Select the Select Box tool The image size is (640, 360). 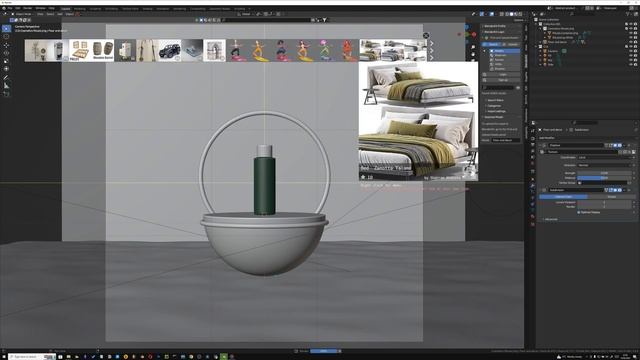point(7,28)
